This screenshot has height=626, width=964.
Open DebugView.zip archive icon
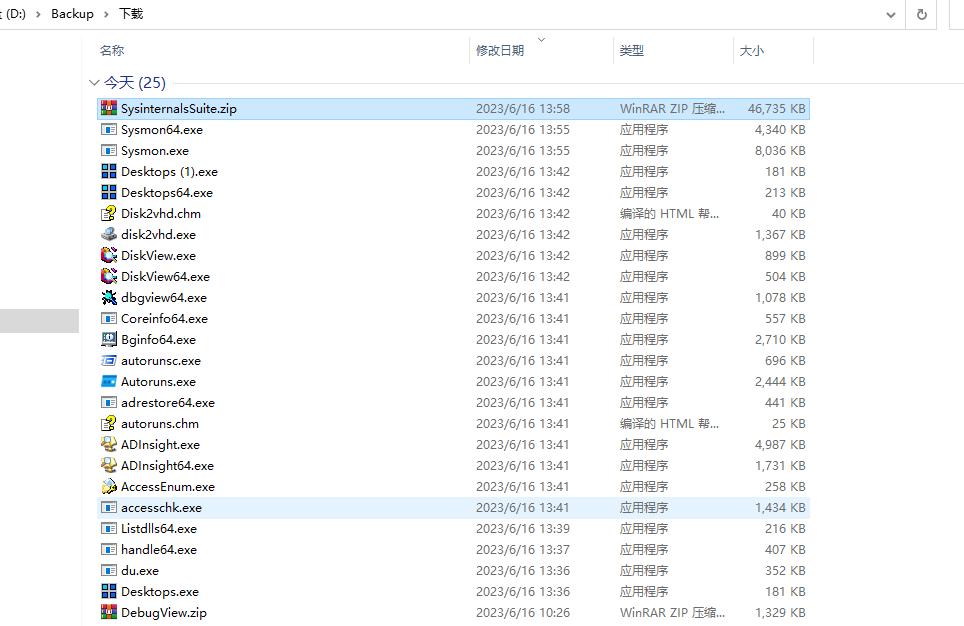(x=107, y=612)
